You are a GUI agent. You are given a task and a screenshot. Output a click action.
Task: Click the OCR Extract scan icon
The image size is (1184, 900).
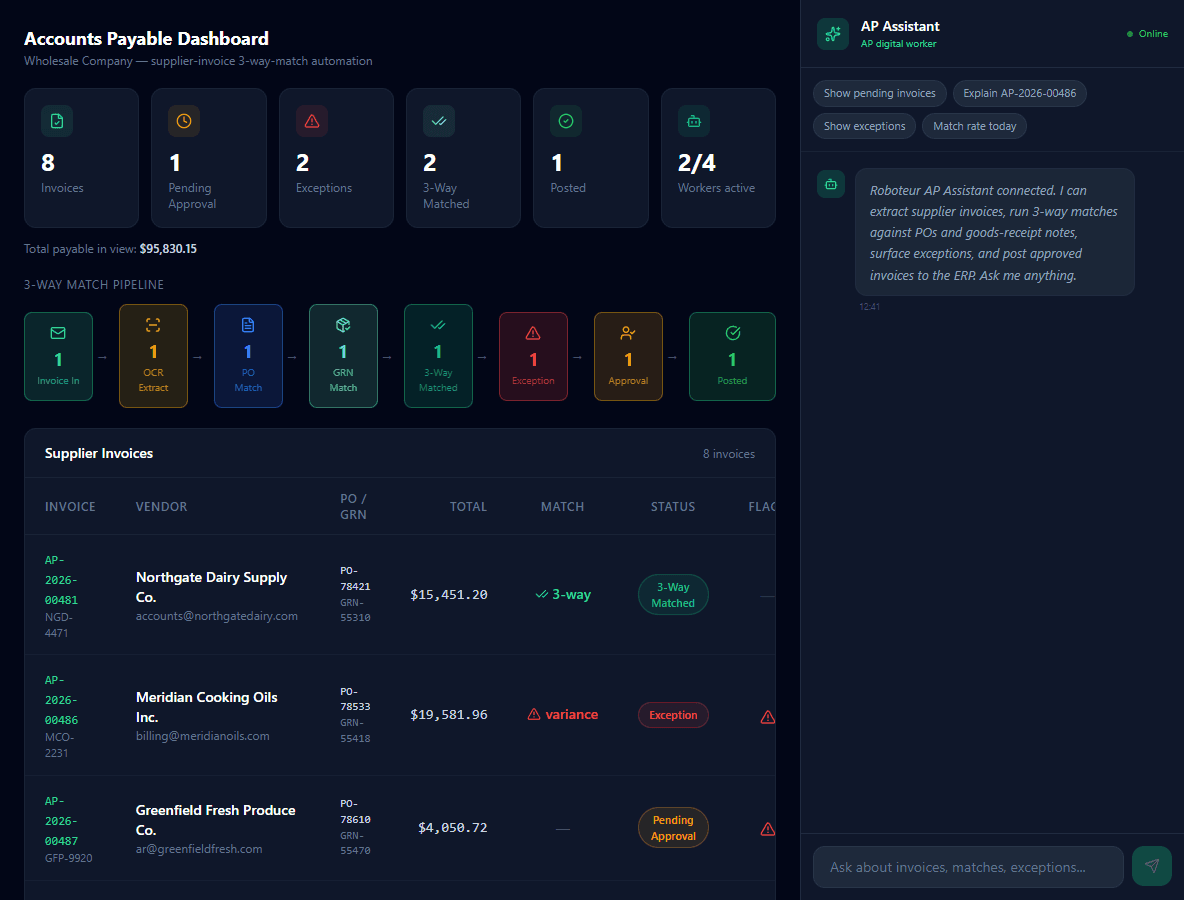153,325
